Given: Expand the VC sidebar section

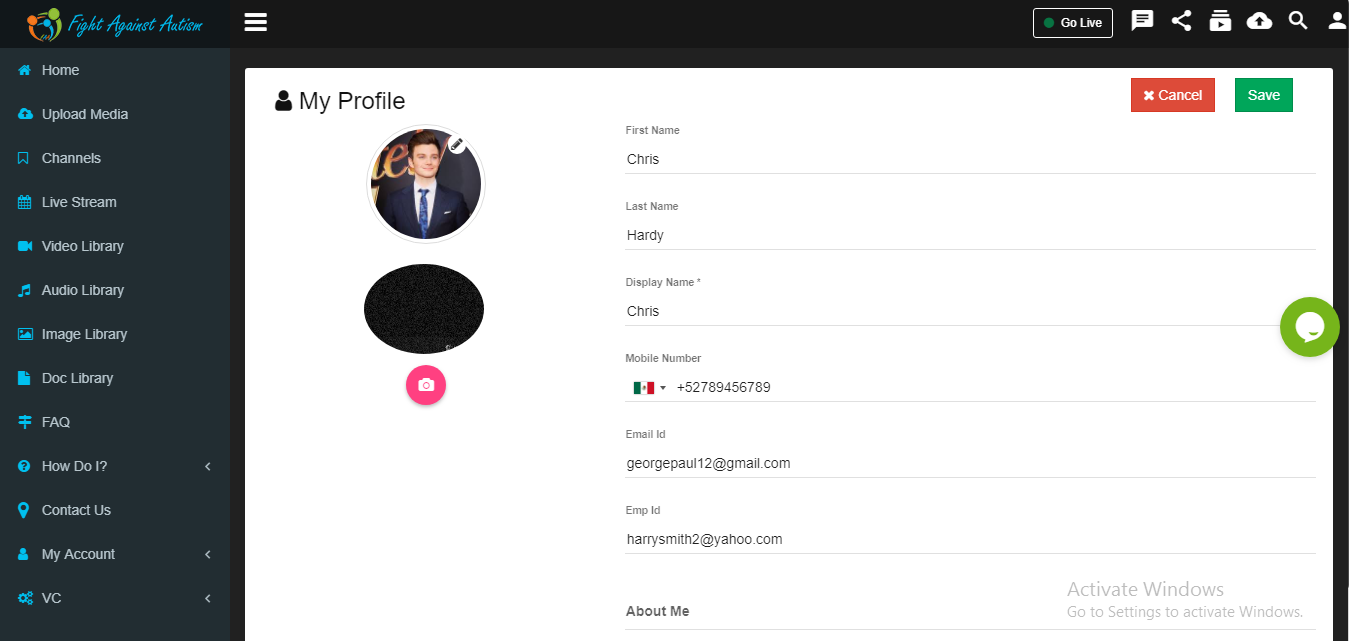Looking at the screenshot, I should coord(115,598).
